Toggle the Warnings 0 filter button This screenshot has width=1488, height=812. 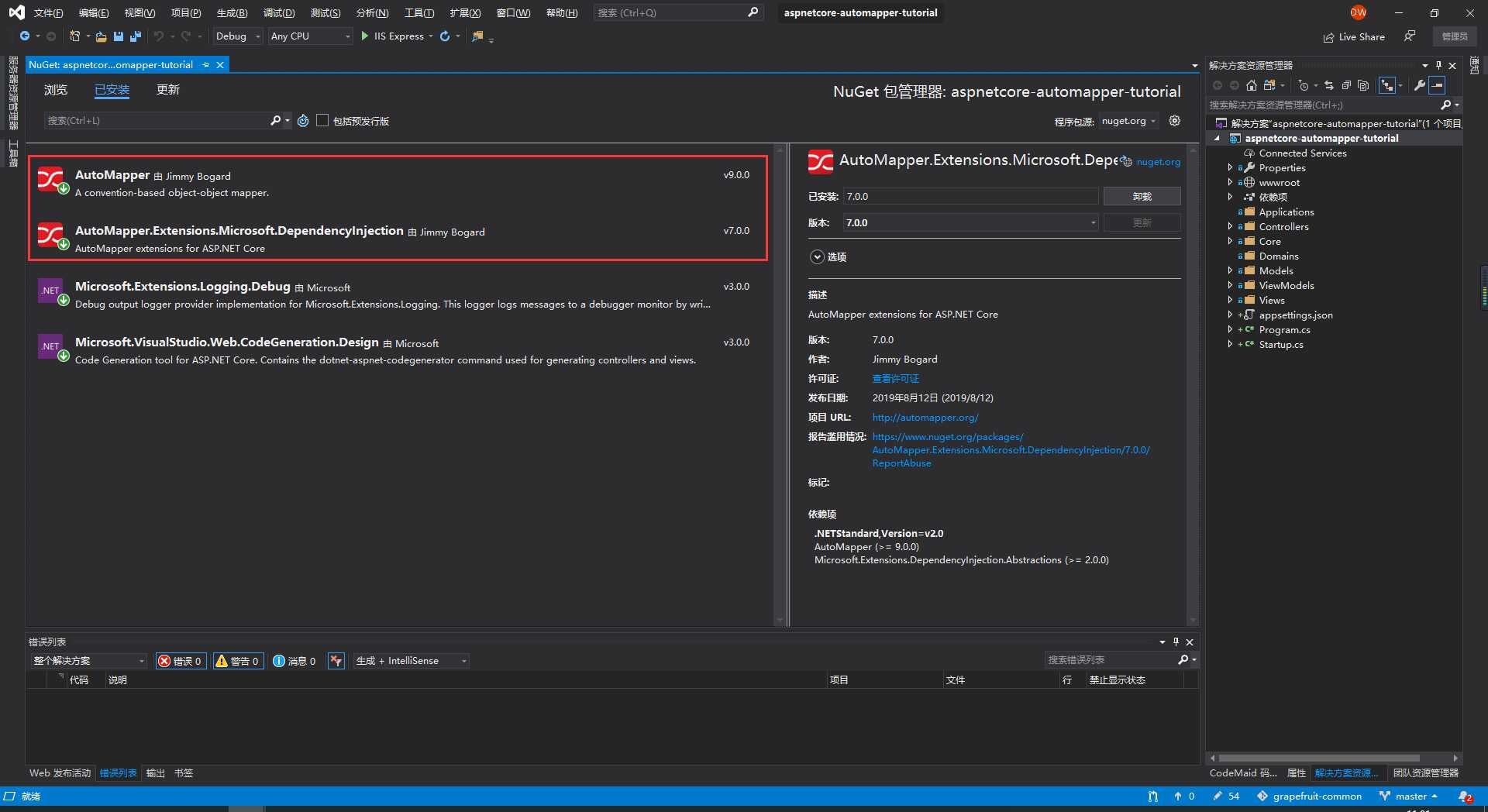pos(238,661)
